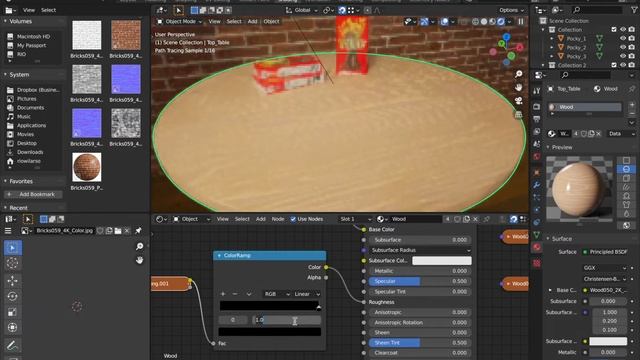
Task: Open the Tool properties tab icon
Action: click(537, 91)
